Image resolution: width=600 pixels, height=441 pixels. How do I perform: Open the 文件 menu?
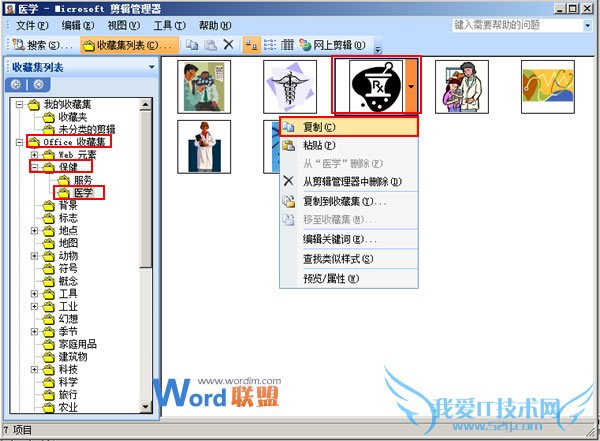(32, 25)
